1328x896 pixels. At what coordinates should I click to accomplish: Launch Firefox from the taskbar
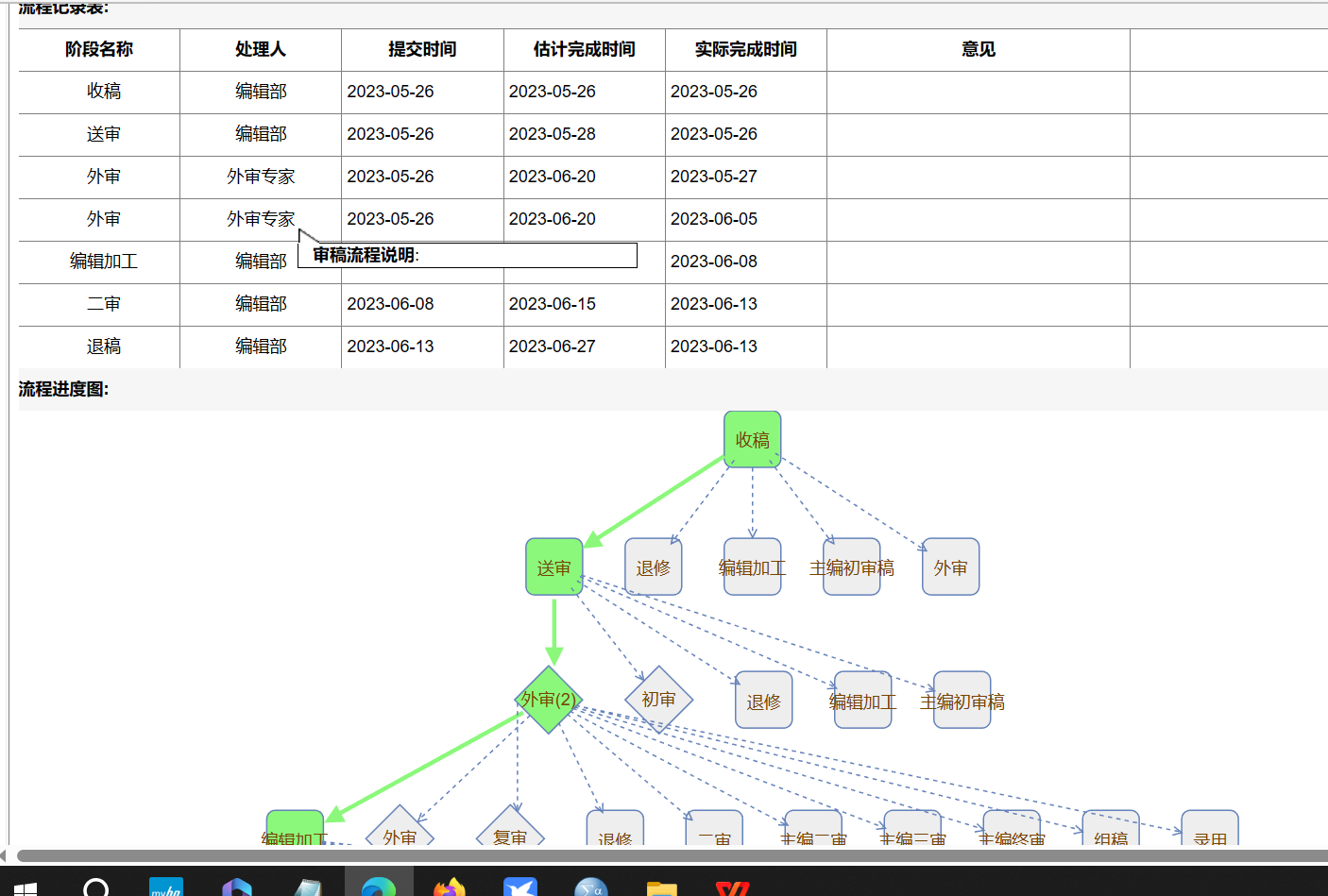[450, 887]
